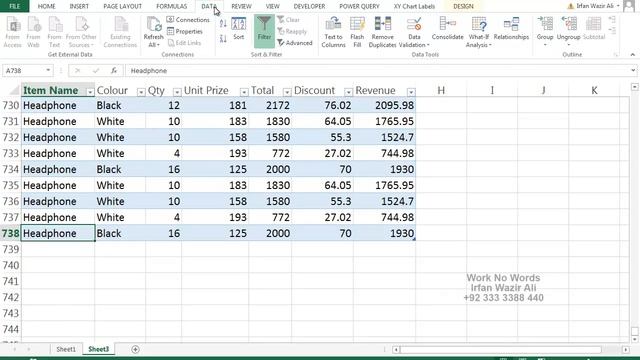
Task: Sort A to Z ascending
Action: pyautogui.click(x=223, y=23)
